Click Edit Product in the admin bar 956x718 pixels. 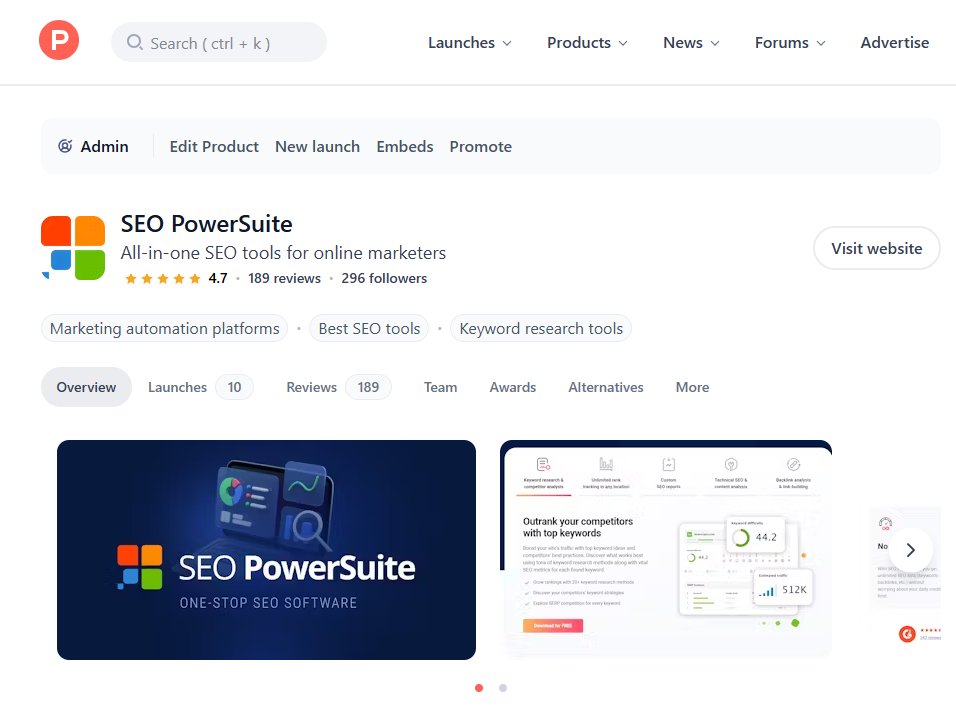214,147
